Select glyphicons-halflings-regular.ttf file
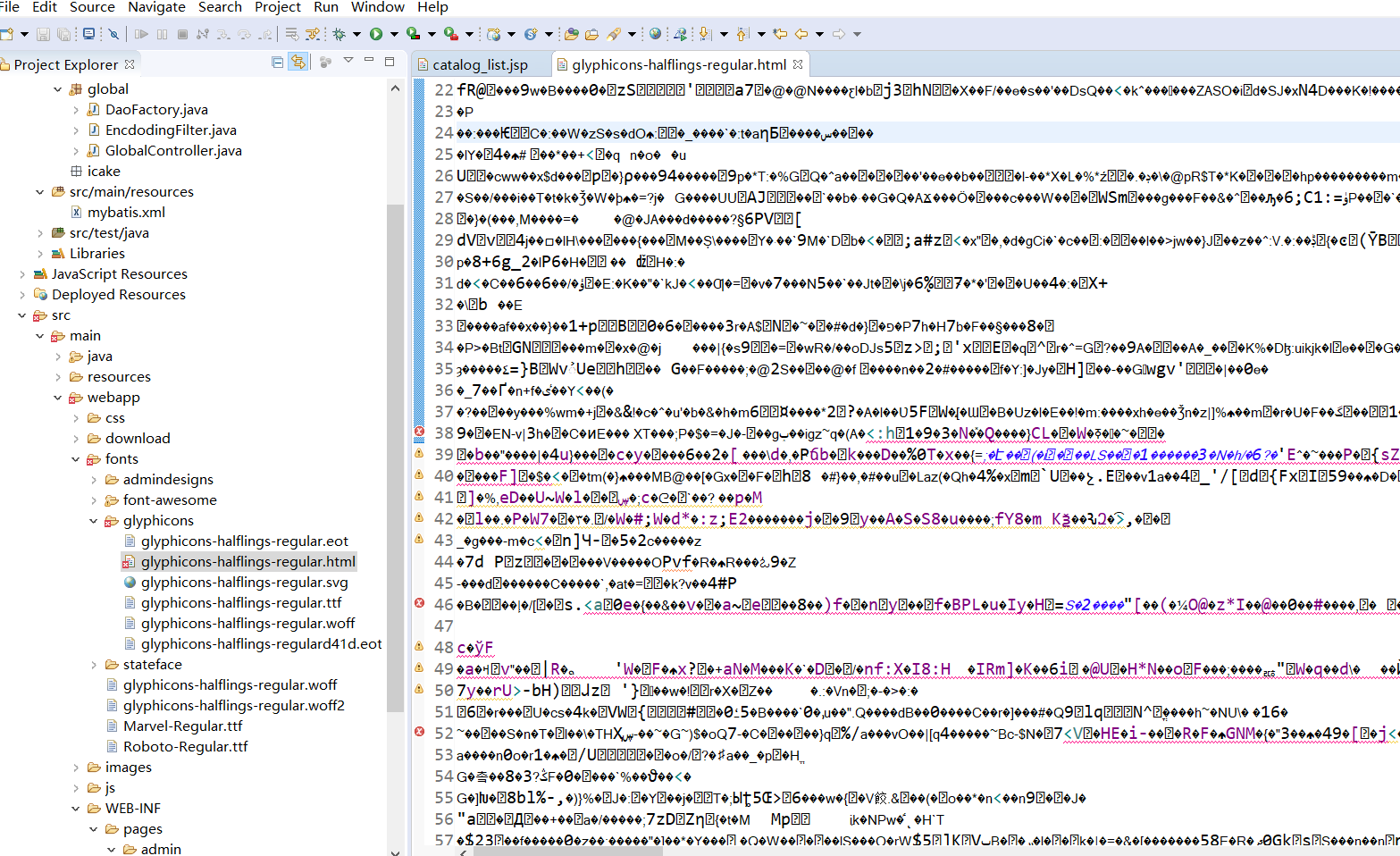 point(241,603)
